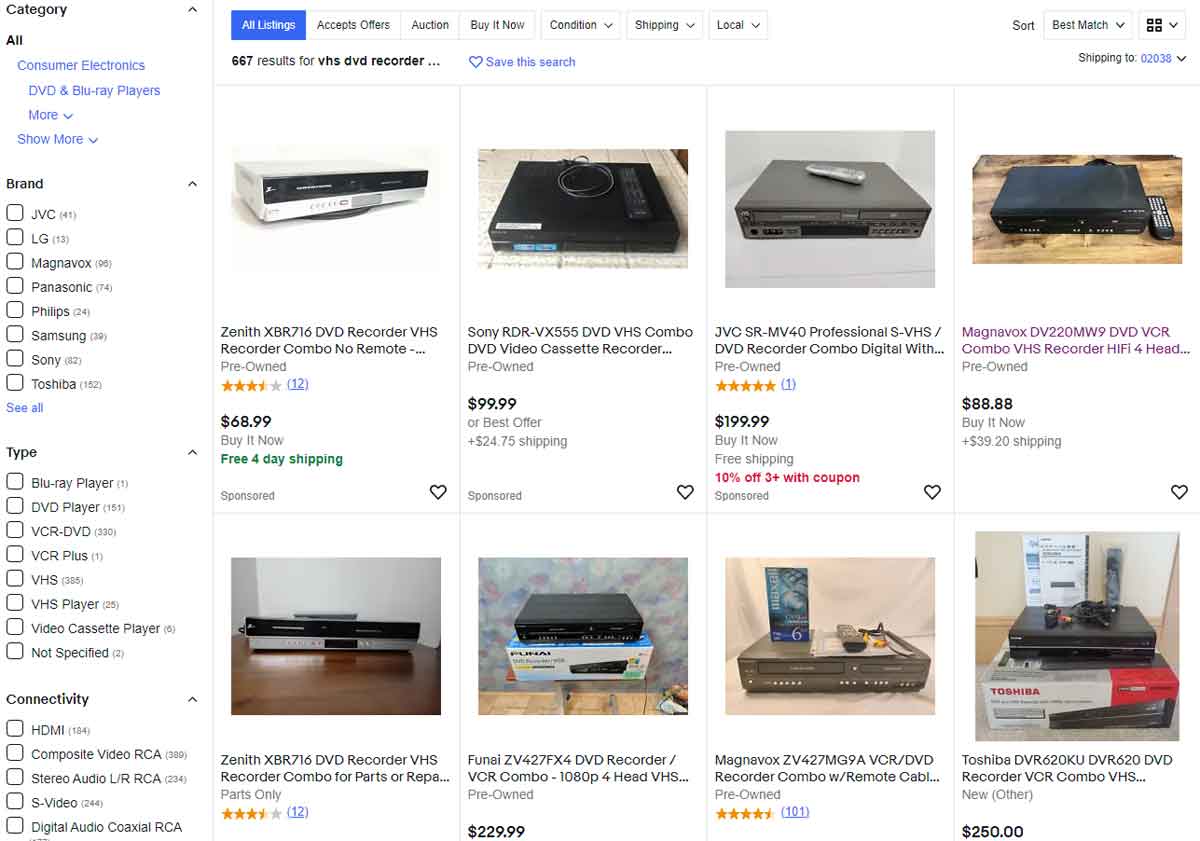Add Zenith XBR716 $68.99 listing to watchlist
Image resolution: width=1200 pixels, height=841 pixels.
[x=438, y=492]
